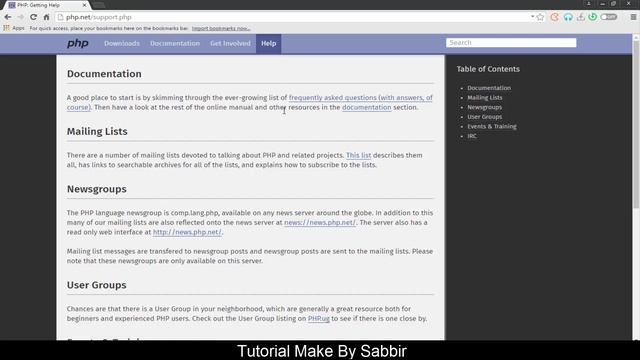Open the Get Involved nav item
Image resolution: width=640 pixels, height=360 pixels.
click(x=230, y=43)
